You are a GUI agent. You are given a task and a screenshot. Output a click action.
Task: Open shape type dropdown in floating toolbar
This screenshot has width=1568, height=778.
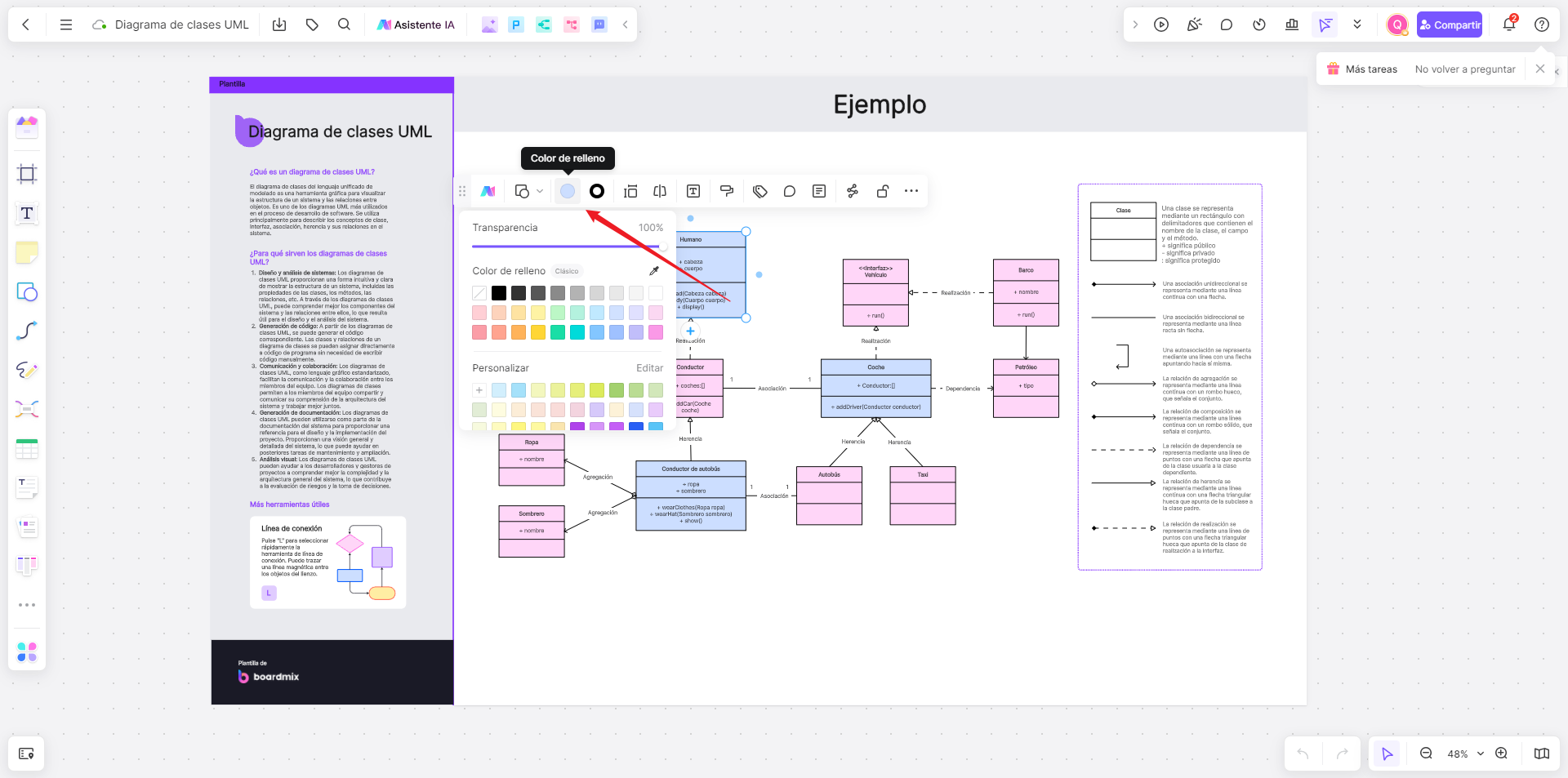[x=529, y=191]
